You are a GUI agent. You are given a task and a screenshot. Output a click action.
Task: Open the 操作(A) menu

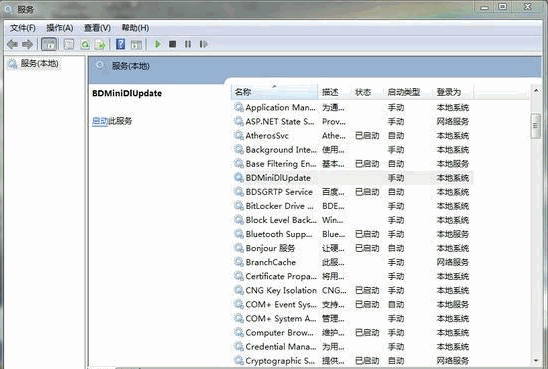(x=60, y=28)
